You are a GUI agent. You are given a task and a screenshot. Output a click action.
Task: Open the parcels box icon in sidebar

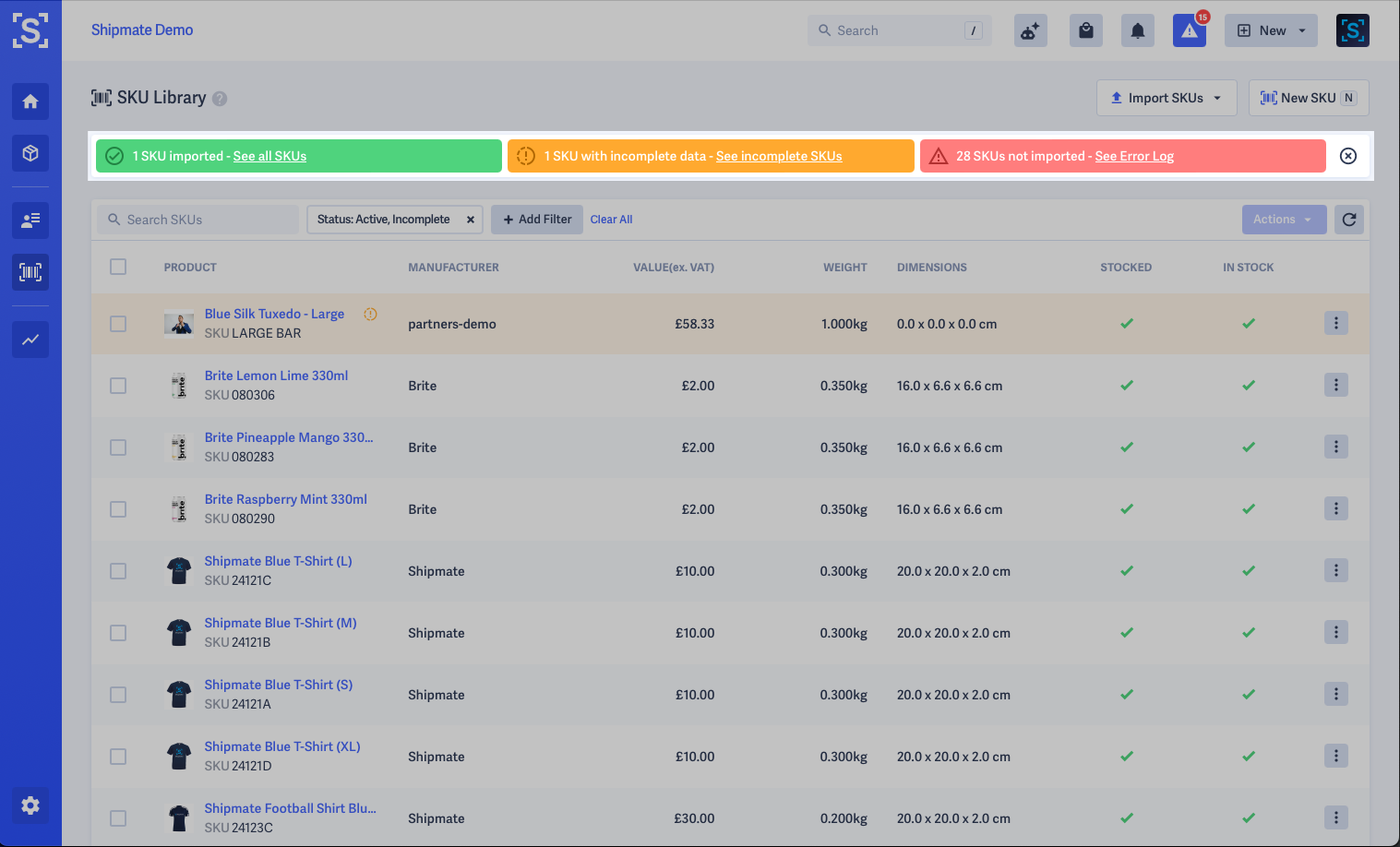click(30, 153)
